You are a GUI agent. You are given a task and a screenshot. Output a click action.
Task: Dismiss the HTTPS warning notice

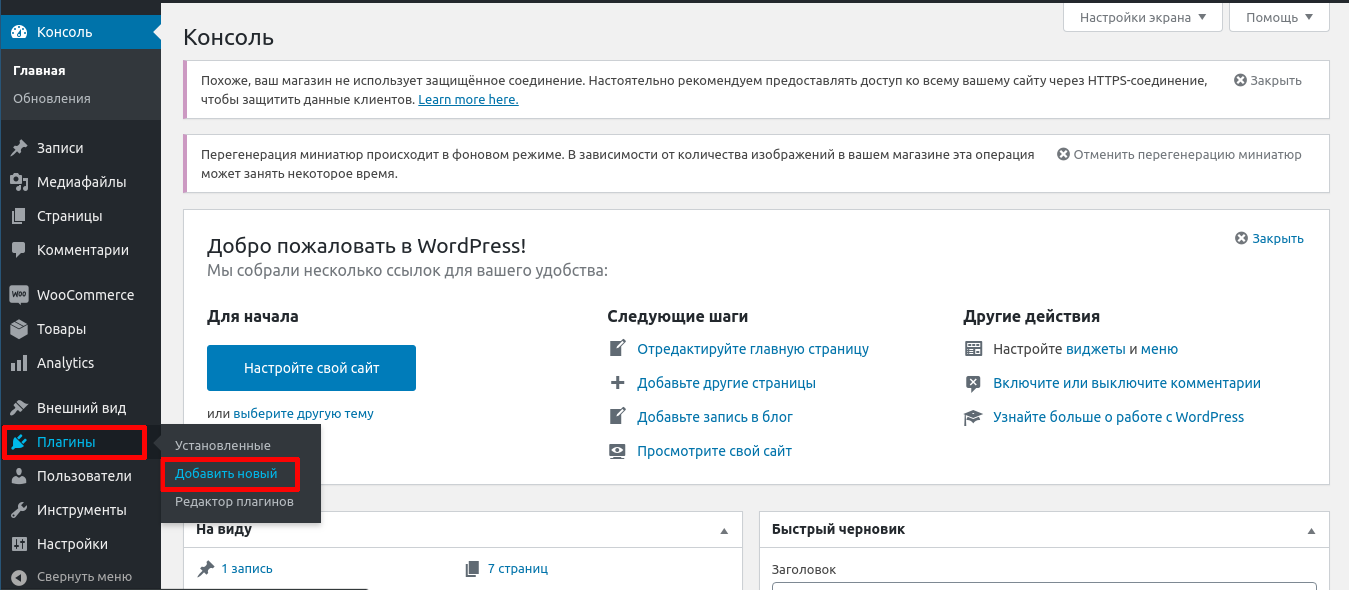pyautogui.click(x=1267, y=80)
